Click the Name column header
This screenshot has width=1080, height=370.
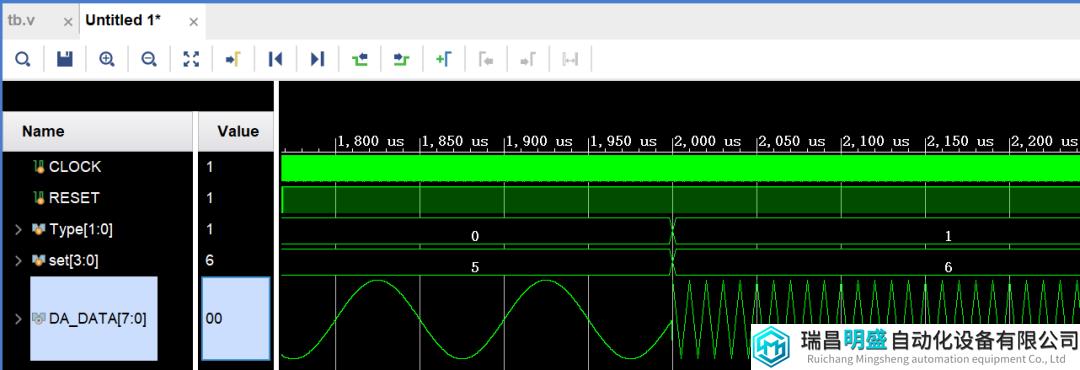98,131
